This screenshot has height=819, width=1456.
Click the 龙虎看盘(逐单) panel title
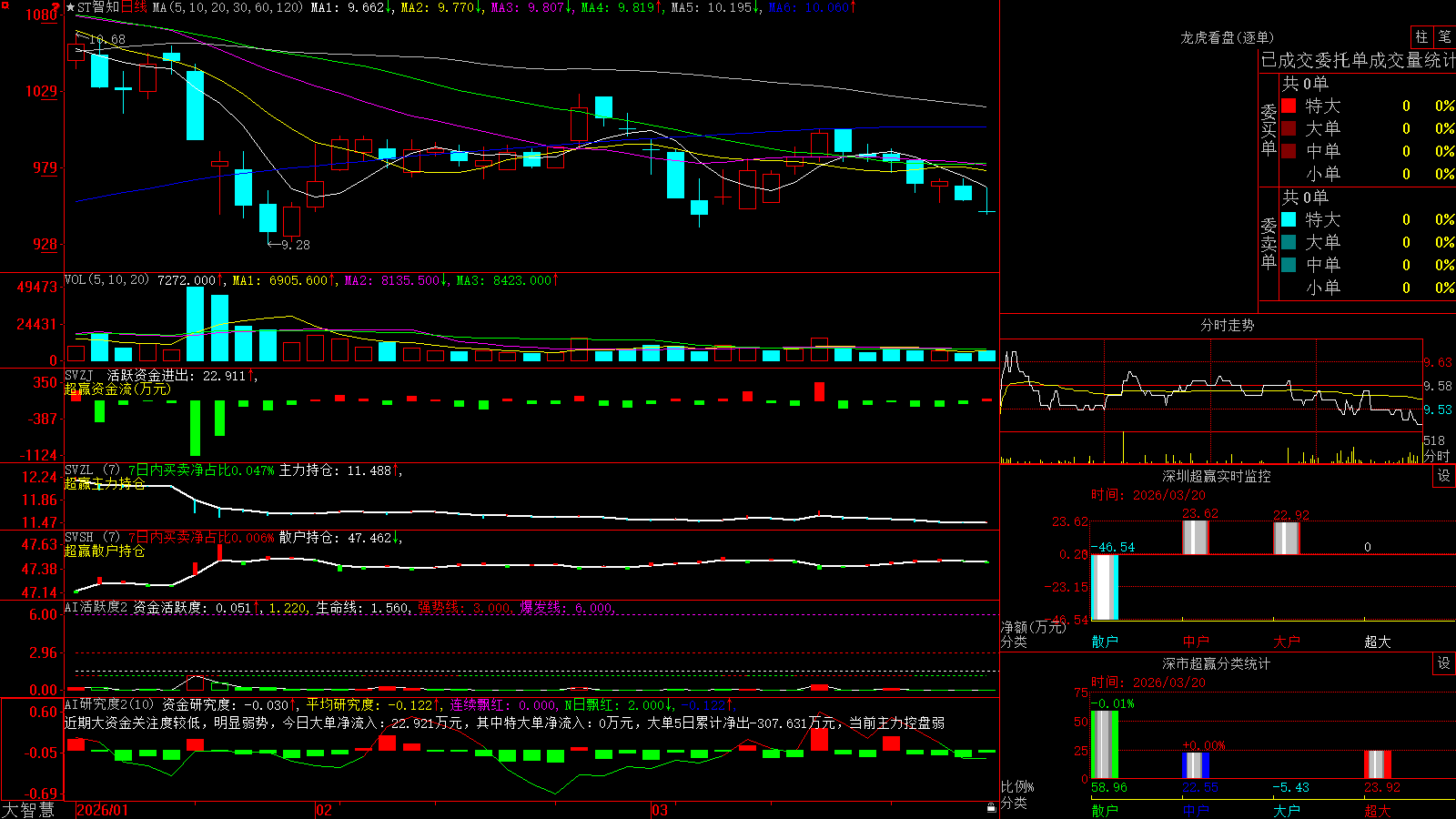tap(1227, 37)
